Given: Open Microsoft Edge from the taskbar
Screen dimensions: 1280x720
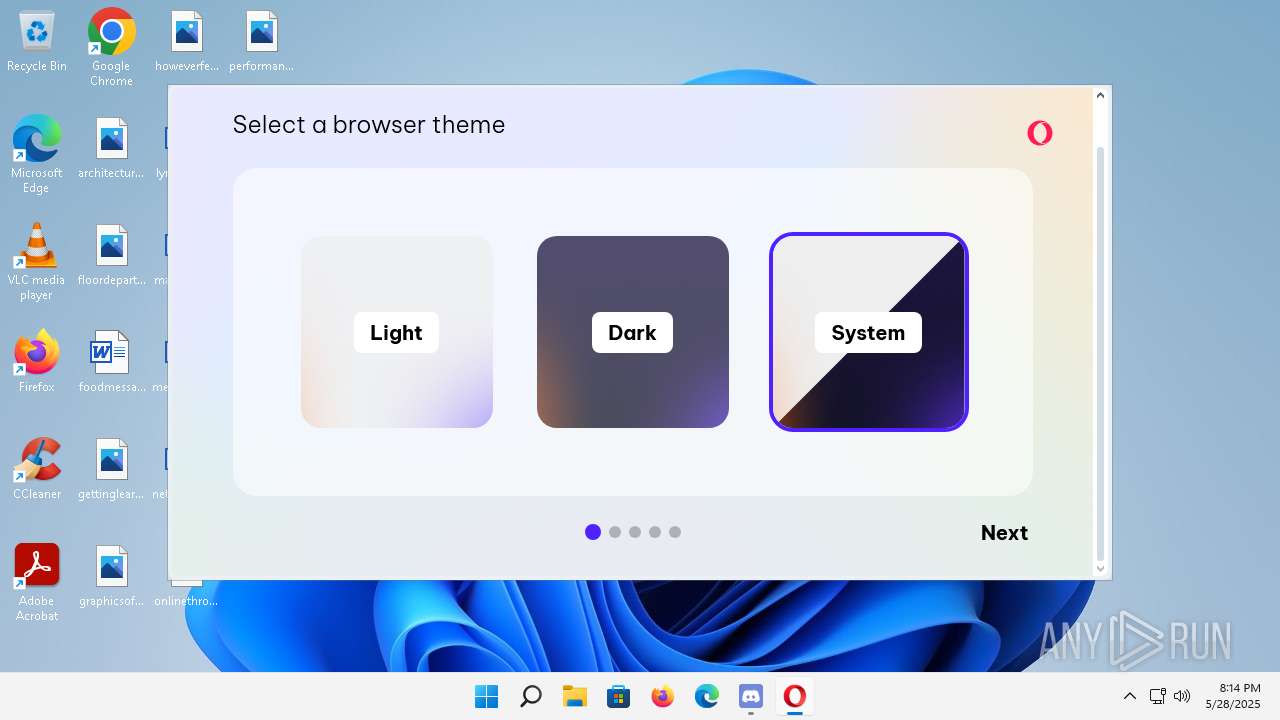Looking at the screenshot, I should point(707,696).
